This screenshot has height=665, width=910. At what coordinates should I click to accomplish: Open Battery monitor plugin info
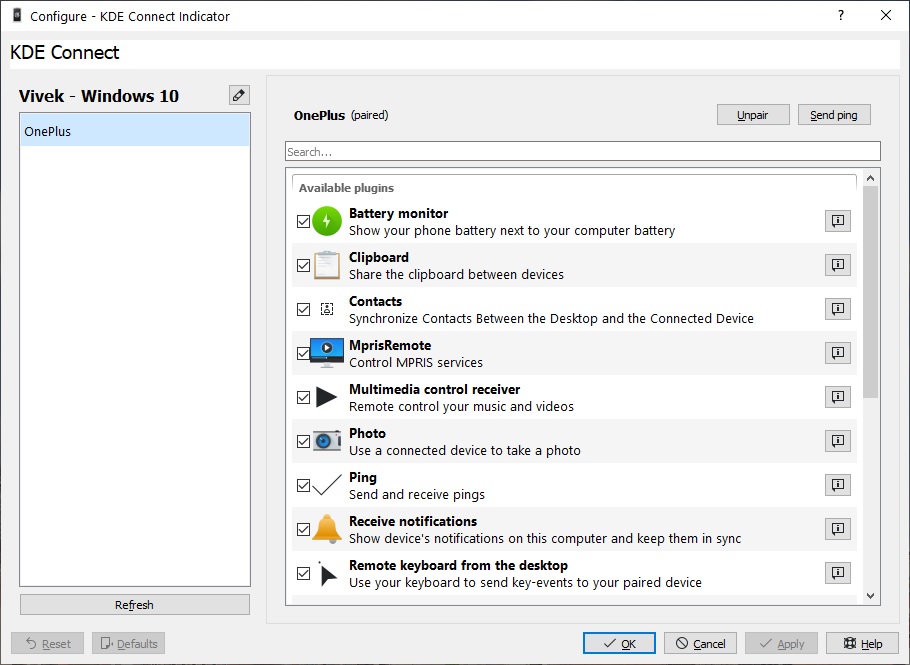[x=837, y=221]
